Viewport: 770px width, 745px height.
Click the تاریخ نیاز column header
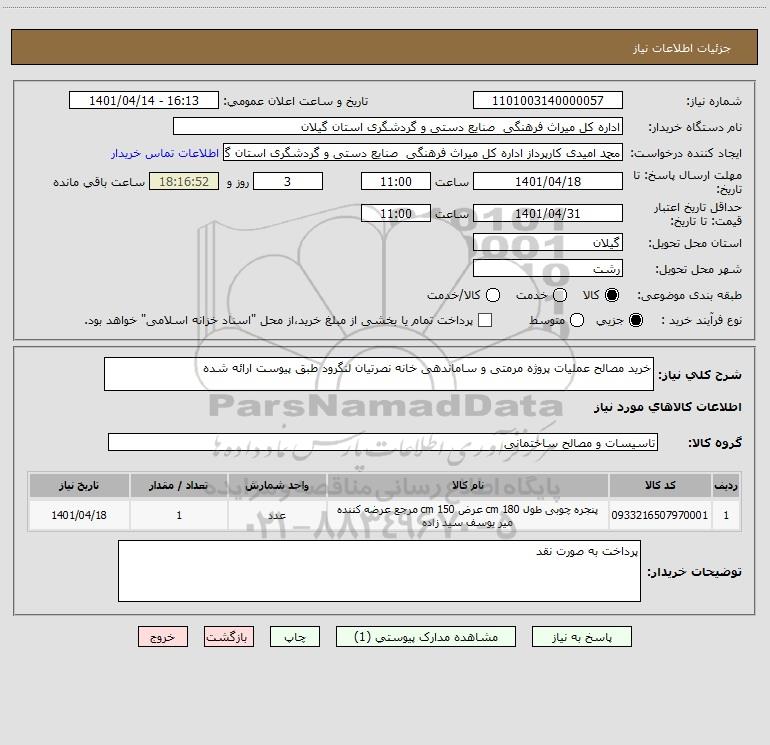point(79,485)
